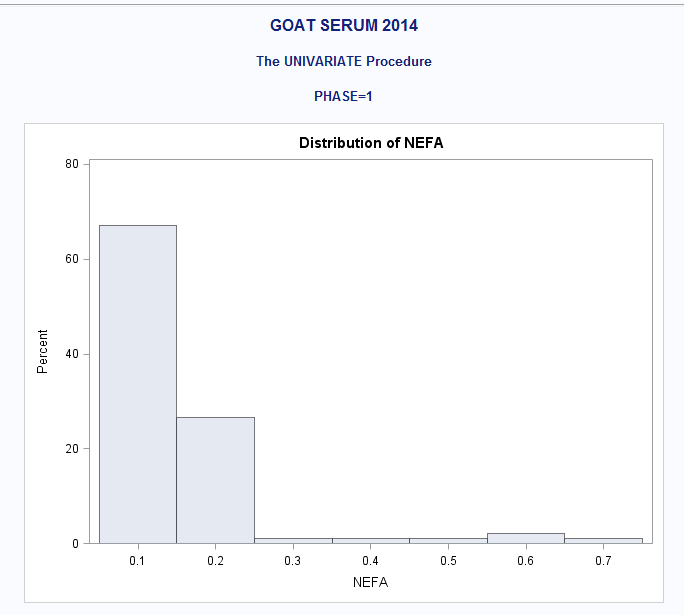Select The UNIVARIATE Procedure heading

tap(344, 61)
